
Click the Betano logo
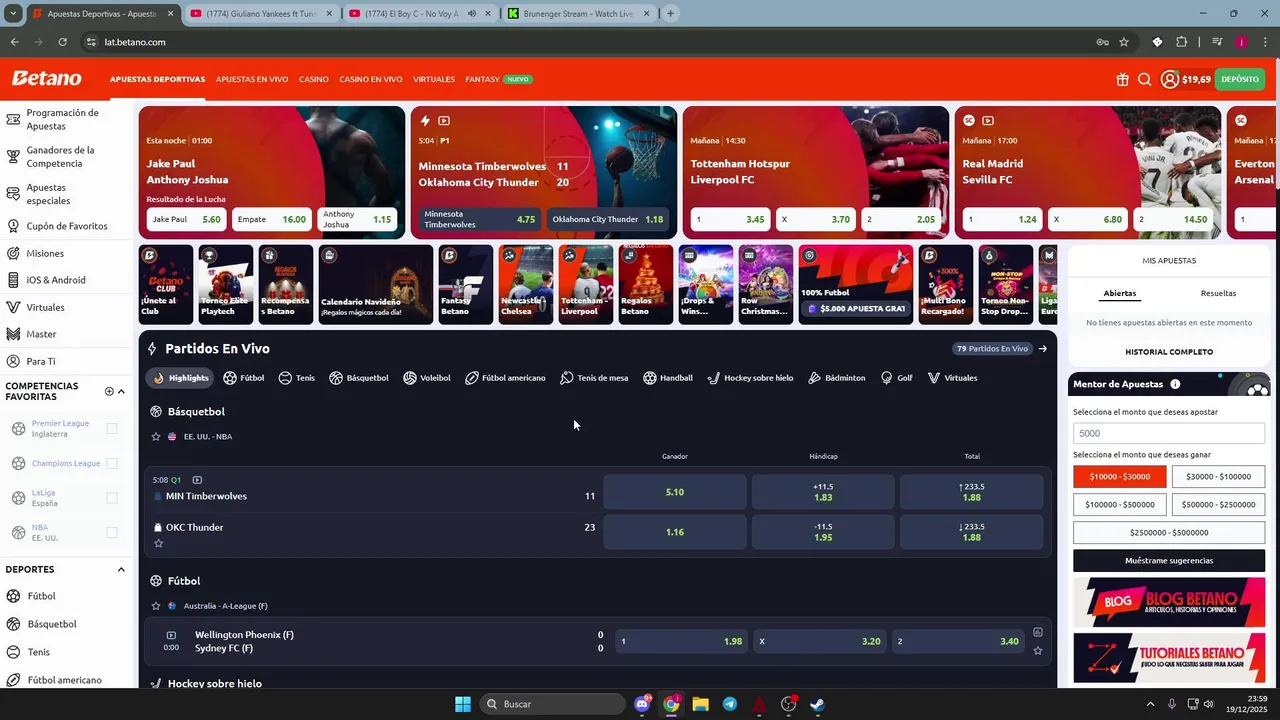(x=46, y=78)
